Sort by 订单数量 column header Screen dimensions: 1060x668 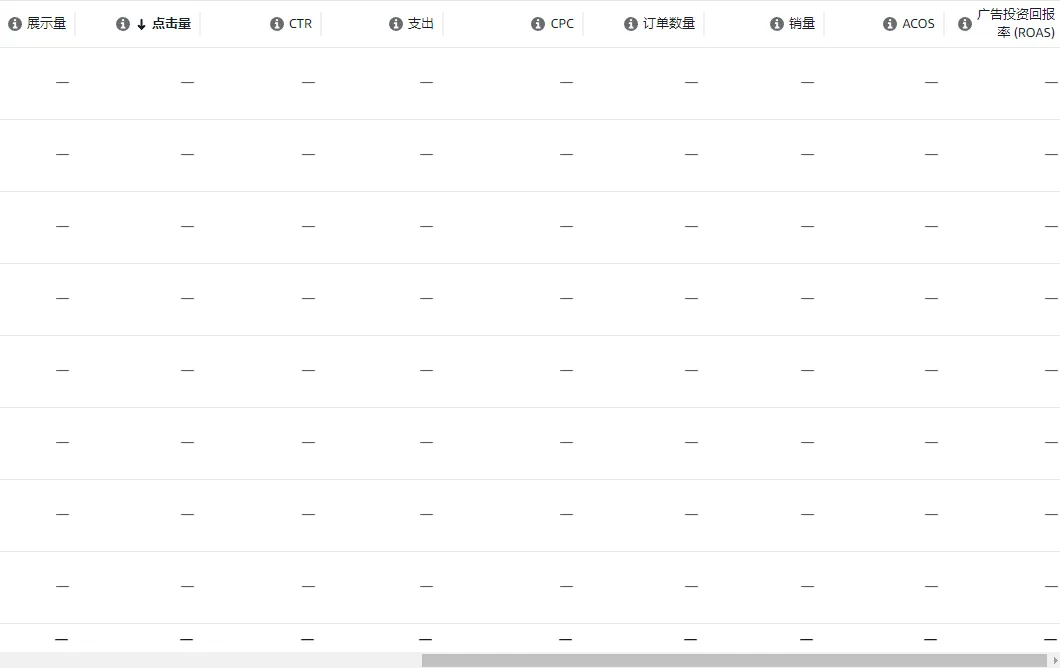(x=669, y=24)
